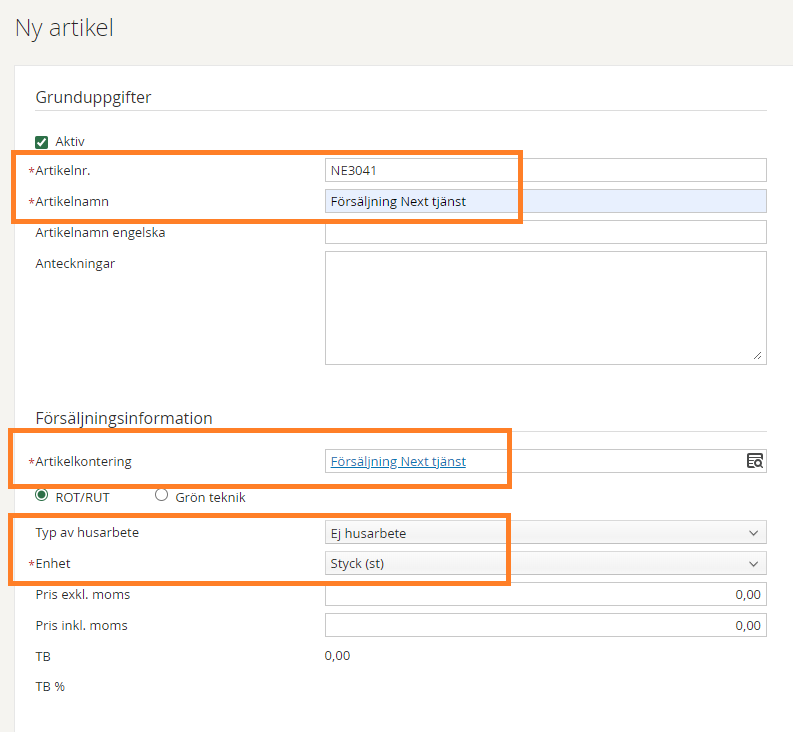Screen dimensions: 793x732
Task: Uncheck the Aktiv checkbox
Action: [x=41, y=142]
